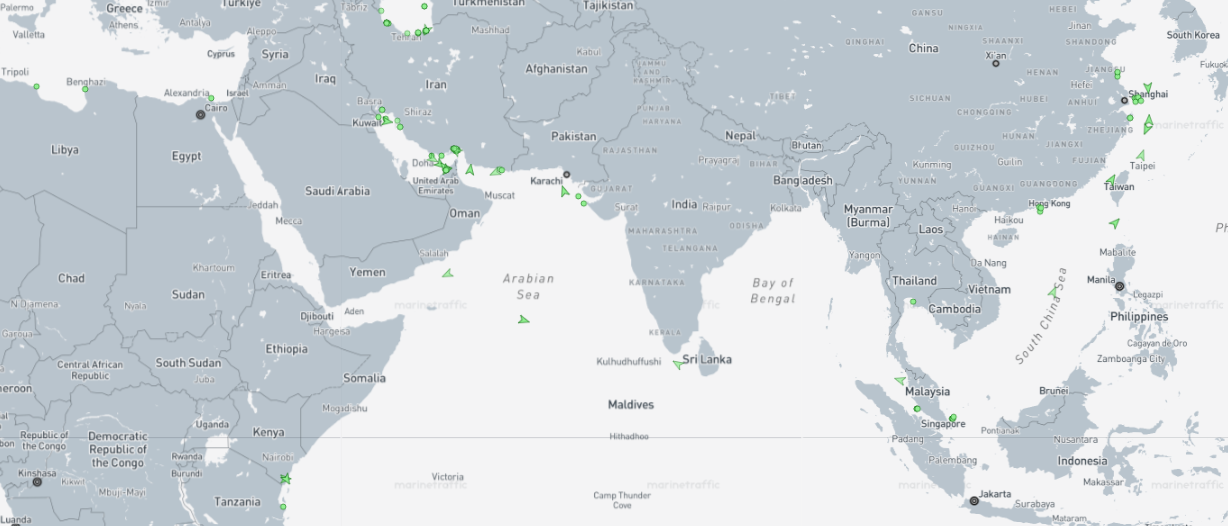The width and height of the screenshot is (1228, 526).
Task: Select the vessel dot in Gulf of Thailand
Action: point(912,302)
